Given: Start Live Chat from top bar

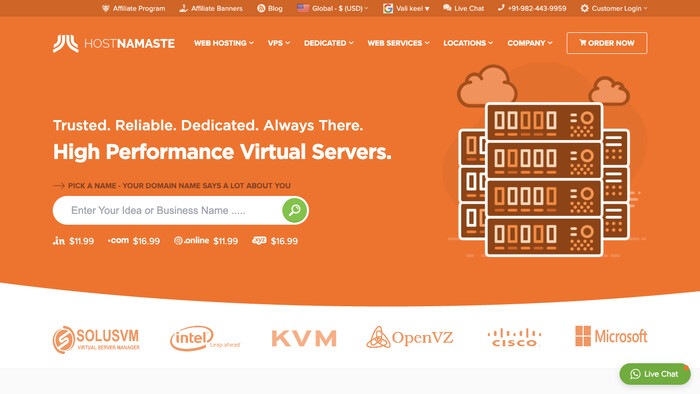Looking at the screenshot, I should pos(463,8).
